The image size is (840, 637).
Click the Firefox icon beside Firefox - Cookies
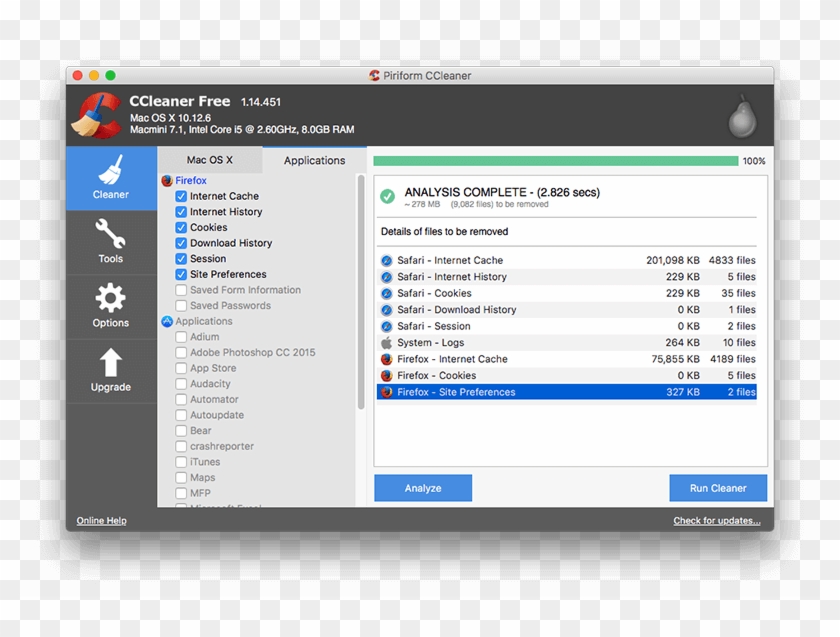[x=386, y=375]
